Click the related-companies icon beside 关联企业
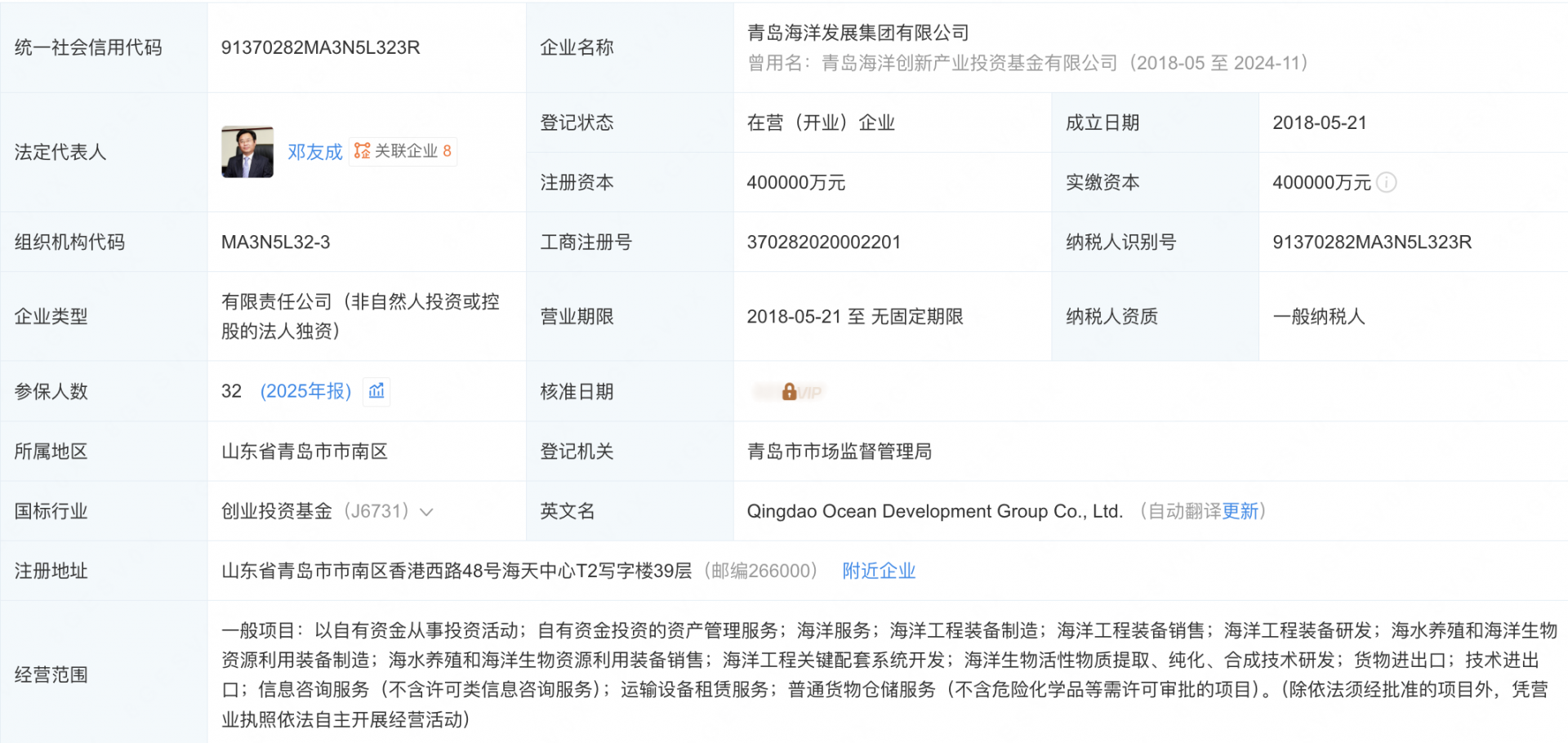 click(x=362, y=151)
